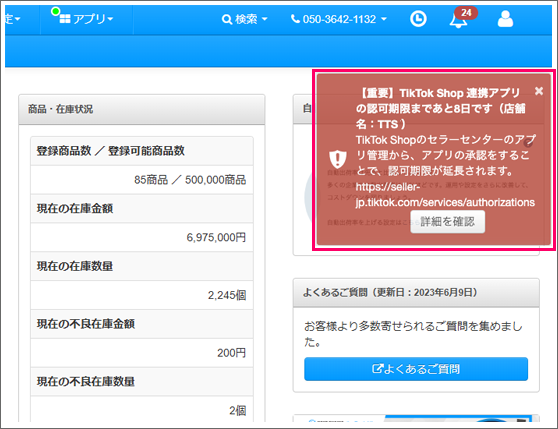Image resolution: width=558 pixels, height=429 pixels.
Task: Open the notification bell with 24 badge
Action: click(458, 21)
